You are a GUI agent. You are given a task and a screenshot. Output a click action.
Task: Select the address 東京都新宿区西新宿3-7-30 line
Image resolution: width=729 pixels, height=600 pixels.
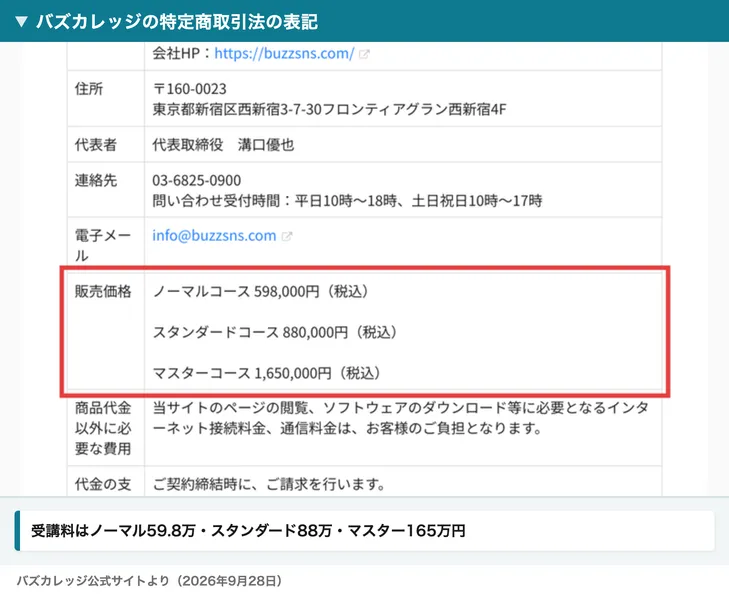coord(329,109)
